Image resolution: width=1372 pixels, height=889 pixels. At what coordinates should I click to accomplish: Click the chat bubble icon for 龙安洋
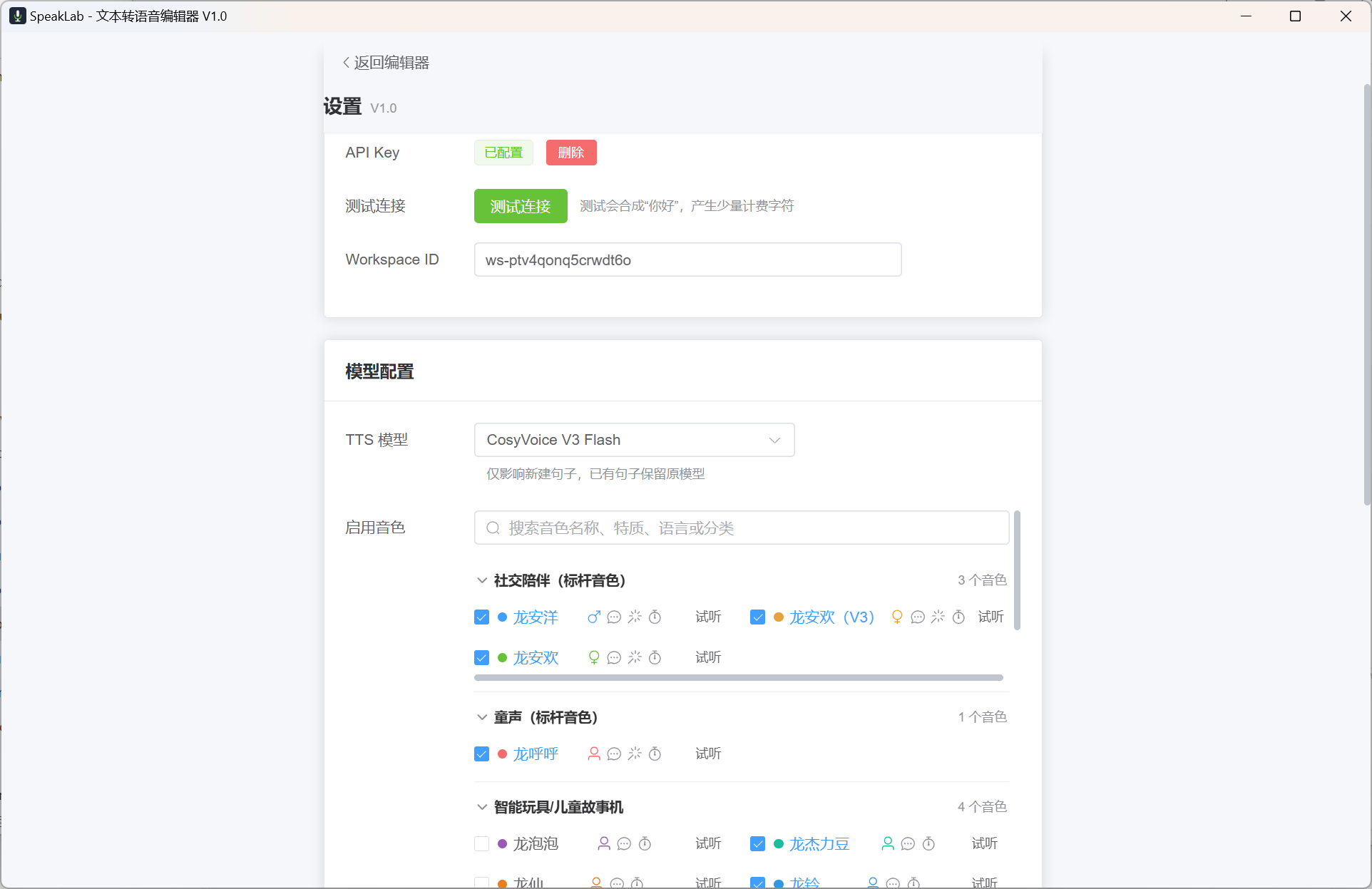pos(614,617)
